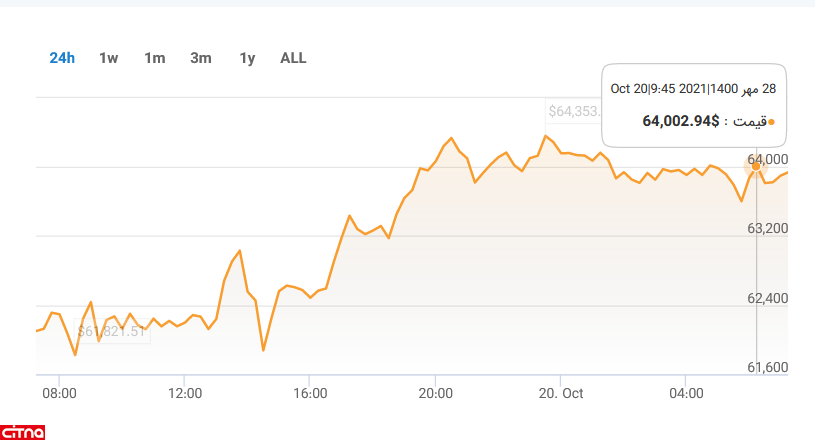
Task: Show the 1m price history
Action: tap(154, 58)
